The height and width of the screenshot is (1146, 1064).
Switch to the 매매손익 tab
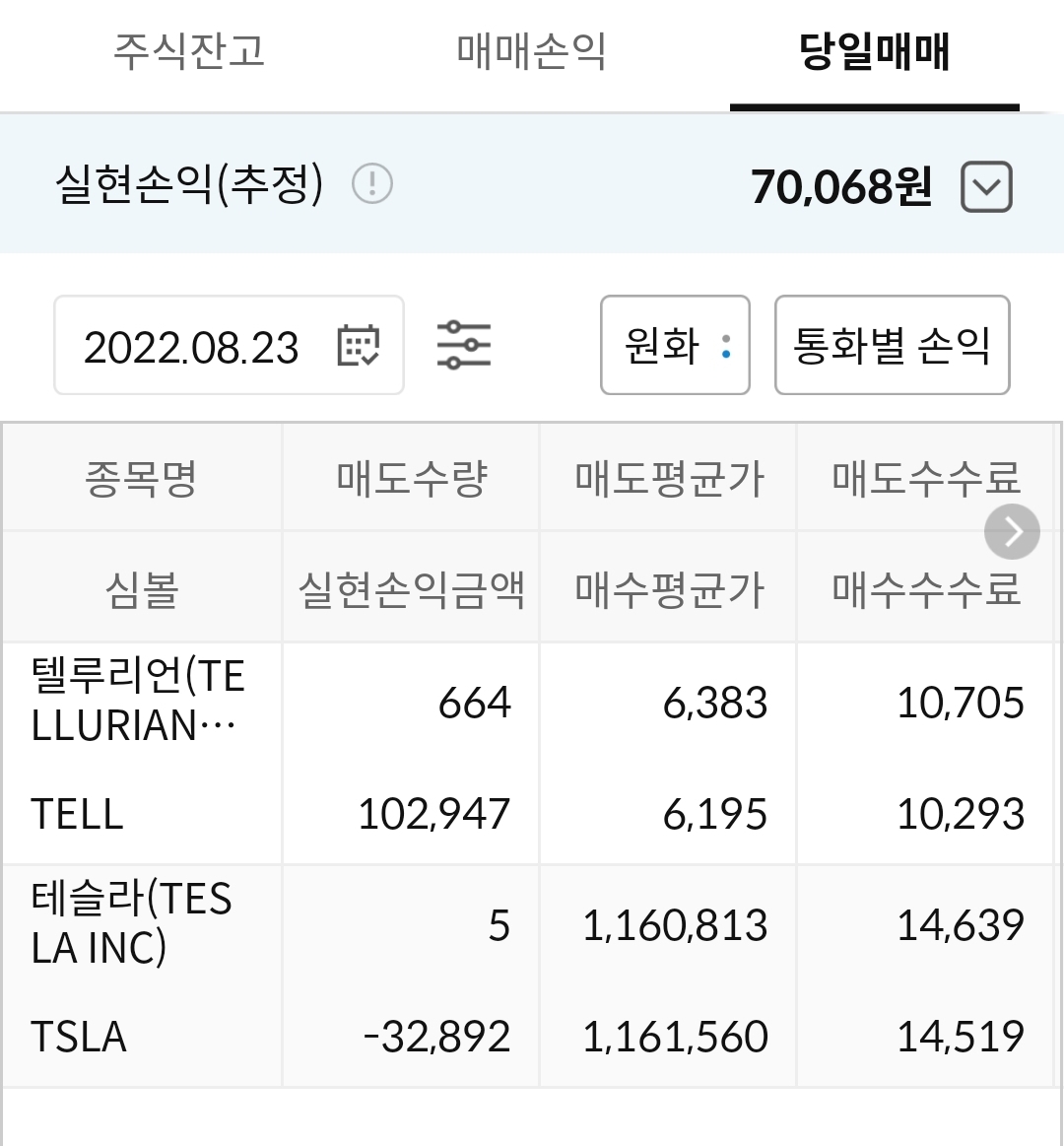[x=531, y=51]
